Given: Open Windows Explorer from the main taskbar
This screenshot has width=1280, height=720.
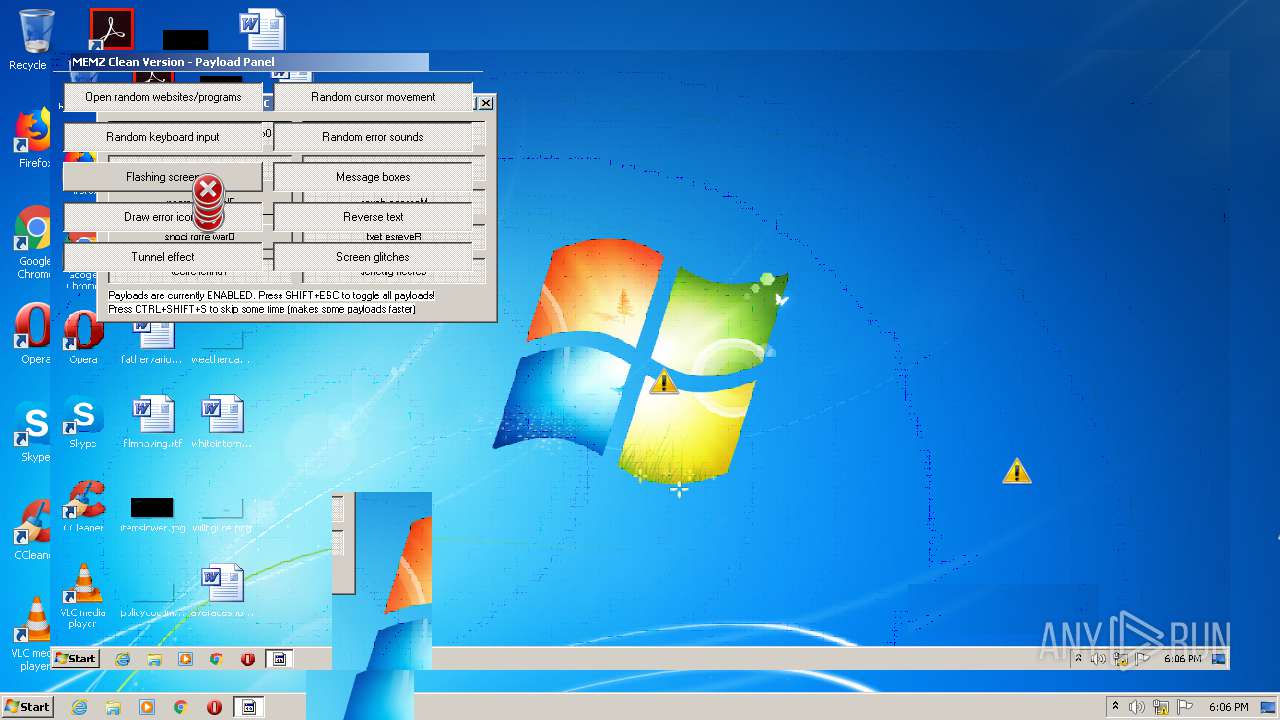Looking at the screenshot, I should coord(113,707).
